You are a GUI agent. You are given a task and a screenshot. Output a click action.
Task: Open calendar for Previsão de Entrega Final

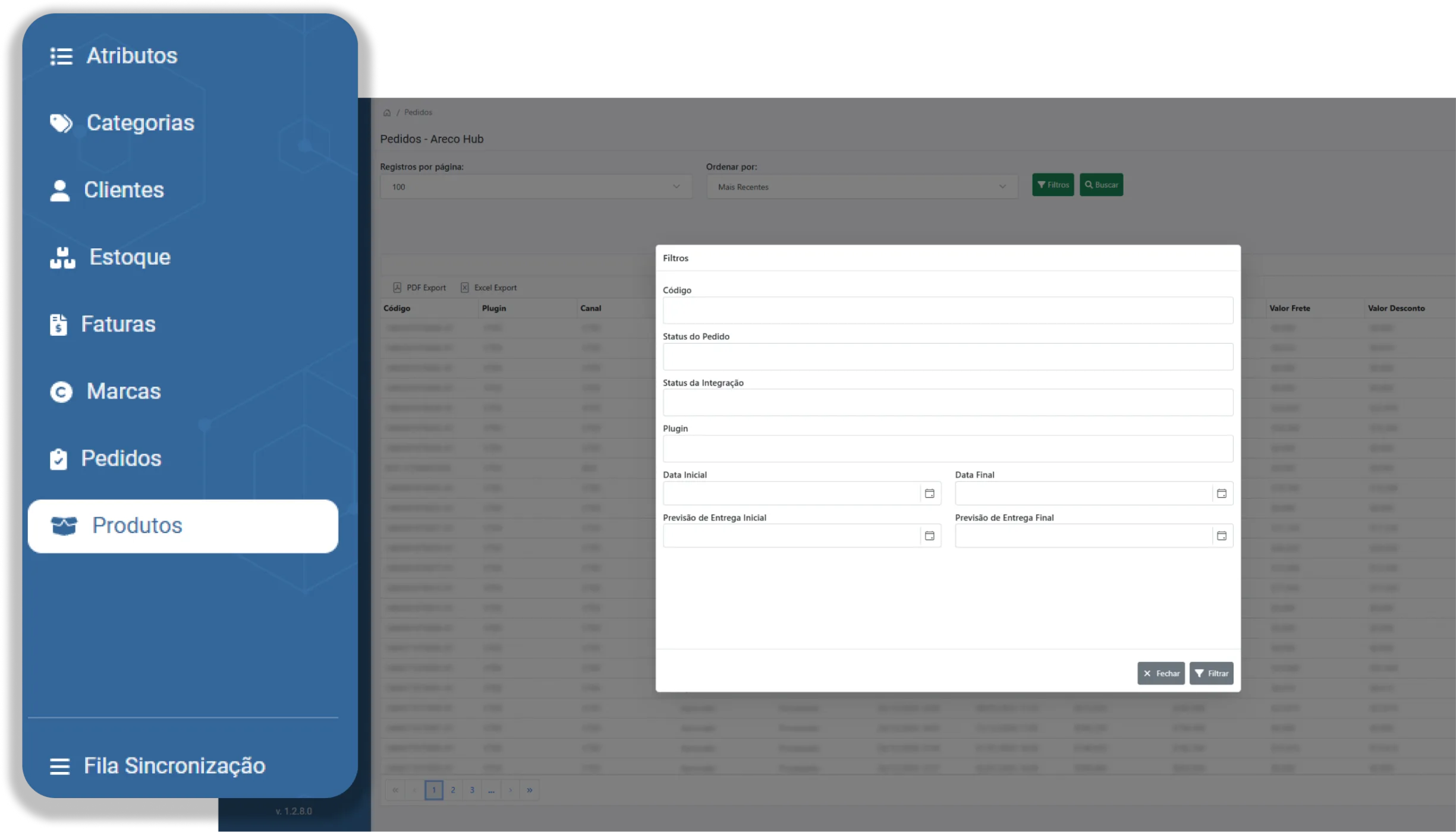coord(1221,536)
